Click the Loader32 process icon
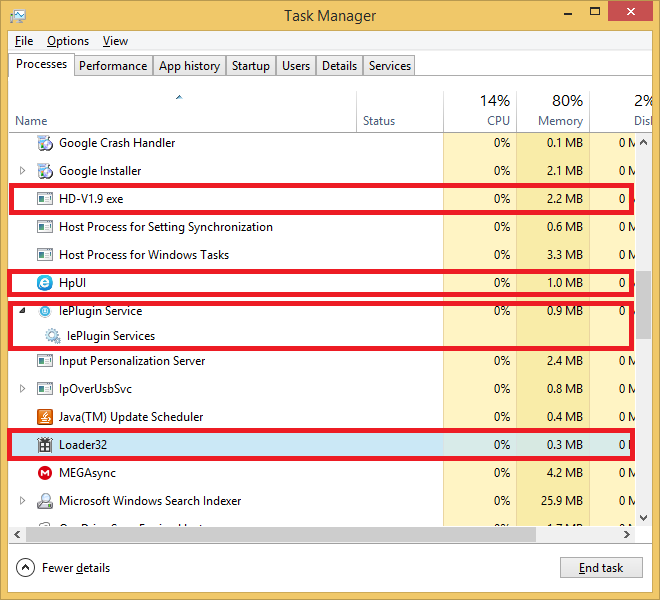660x600 pixels. [x=45, y=445]
